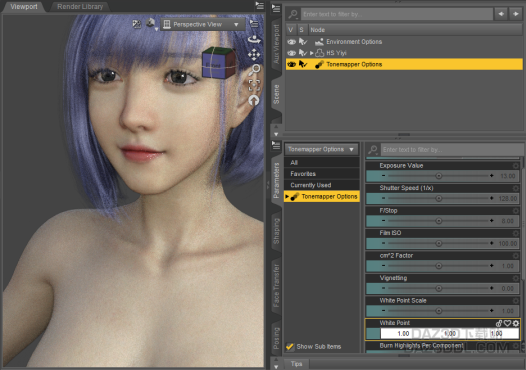Click the Node column header
This screenshot has height=370, width=526.
coord(415,30)
